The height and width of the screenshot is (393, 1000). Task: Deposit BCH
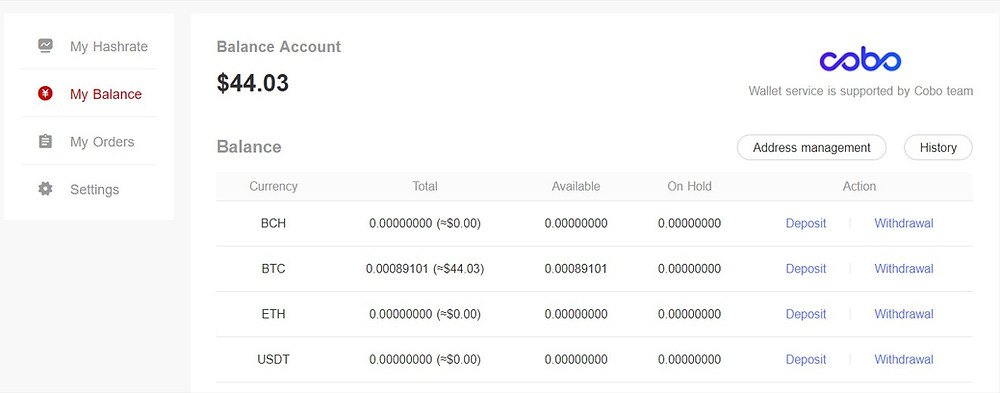point(805,223)
